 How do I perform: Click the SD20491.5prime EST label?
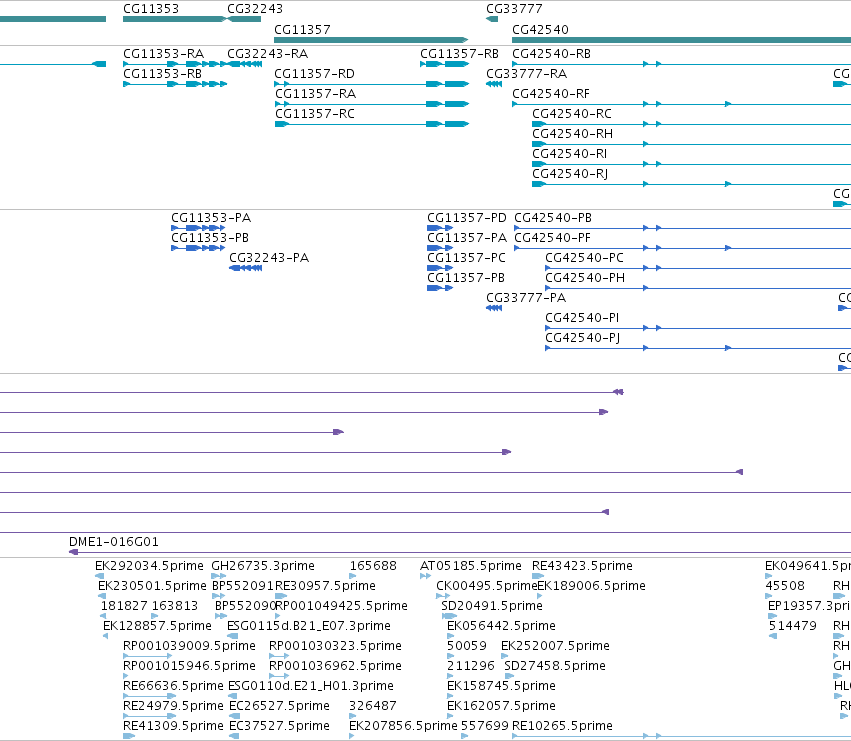click(492, 606)
